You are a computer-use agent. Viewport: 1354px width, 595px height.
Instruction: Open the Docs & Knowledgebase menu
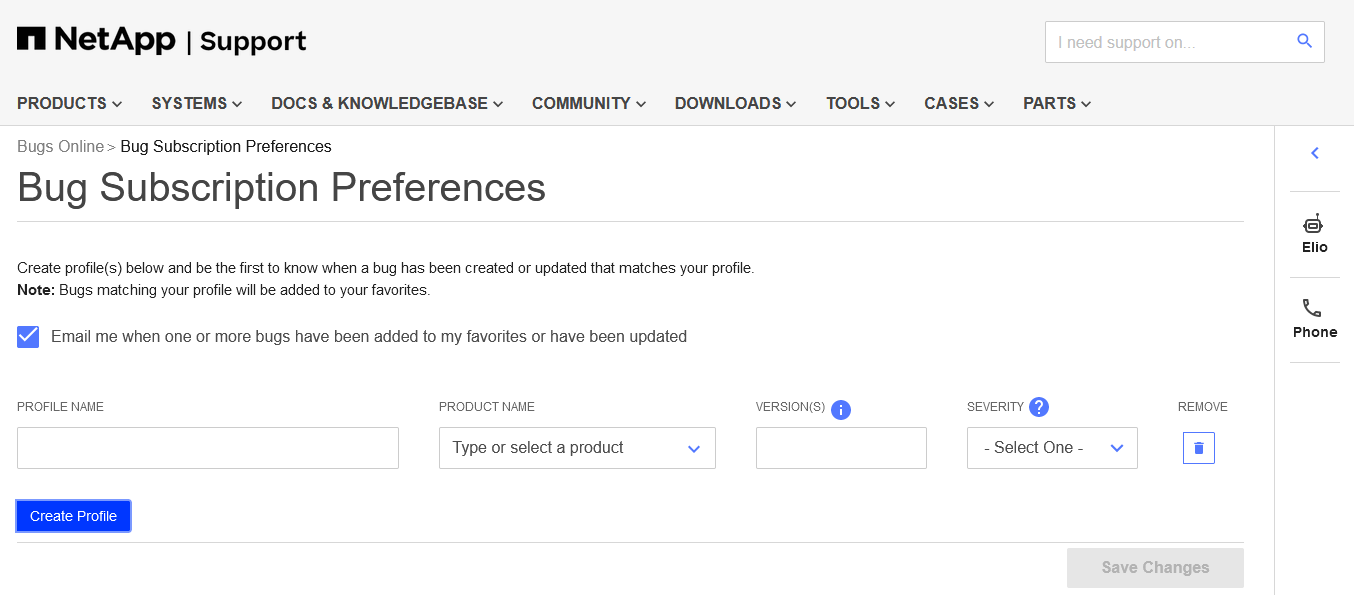click(x=387, y=103)
